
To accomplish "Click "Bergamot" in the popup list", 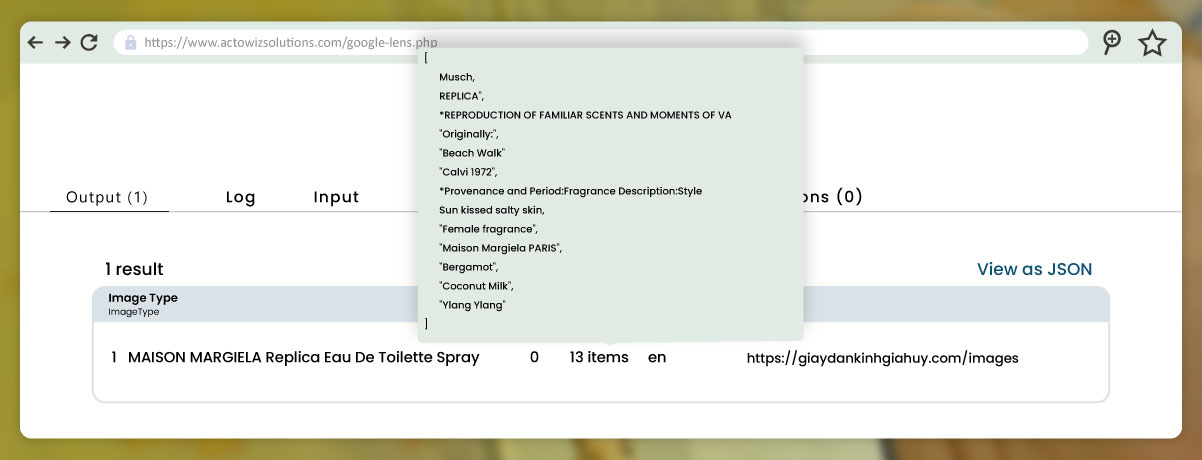I will pos(469,267).
